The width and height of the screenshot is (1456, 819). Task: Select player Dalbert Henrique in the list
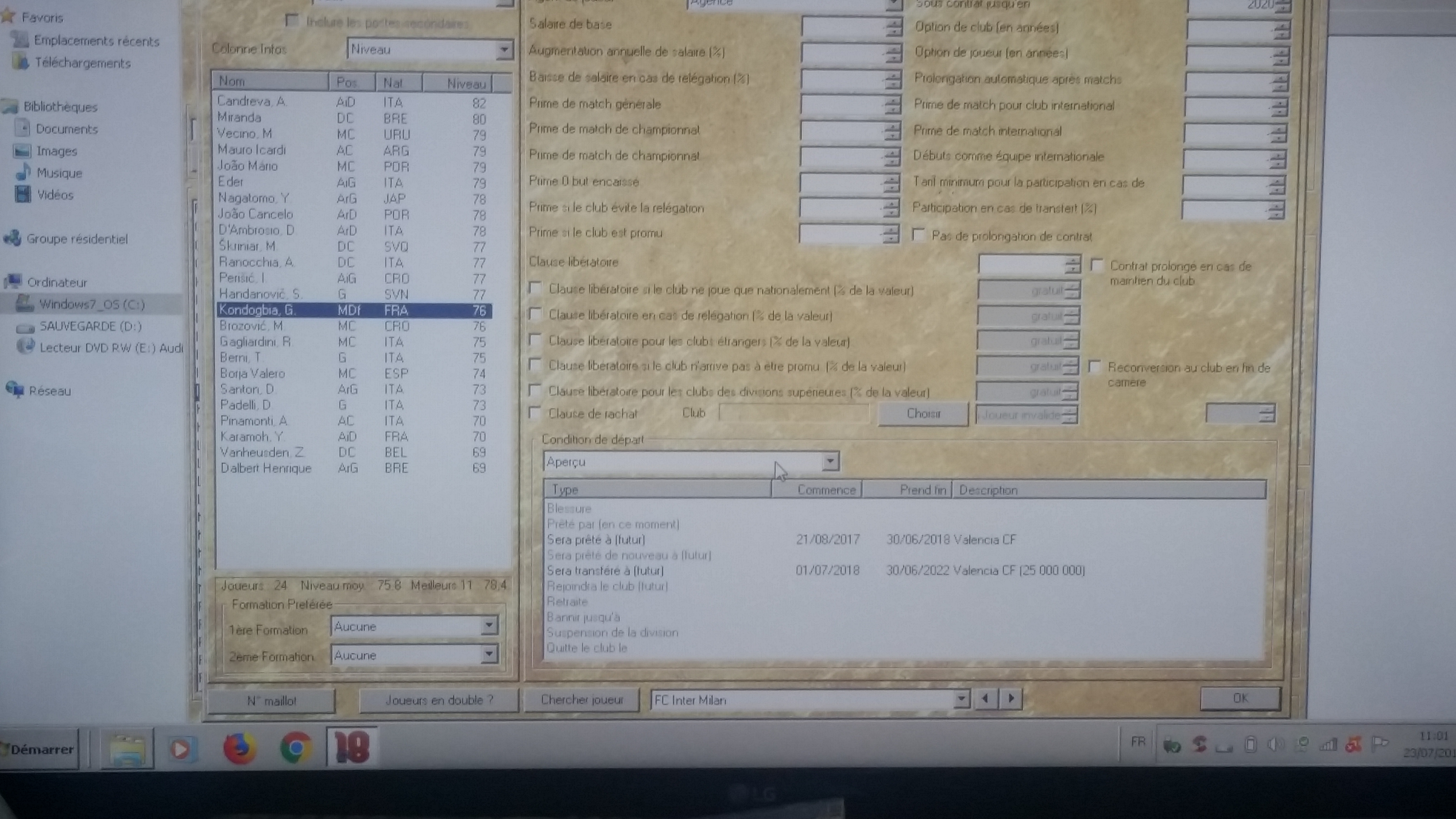(354, 468)
